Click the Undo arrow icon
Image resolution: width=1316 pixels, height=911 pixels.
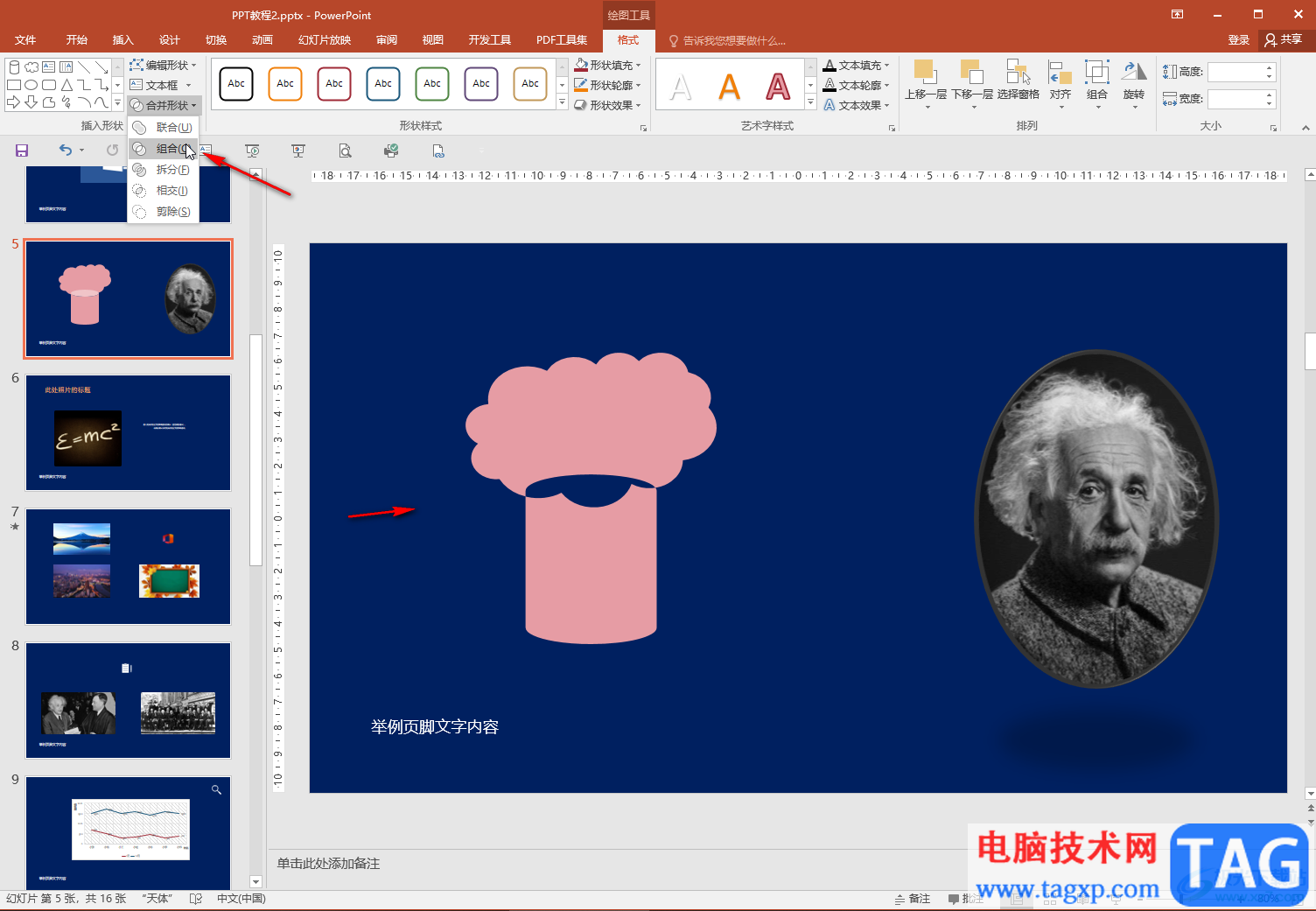(66, 151)
